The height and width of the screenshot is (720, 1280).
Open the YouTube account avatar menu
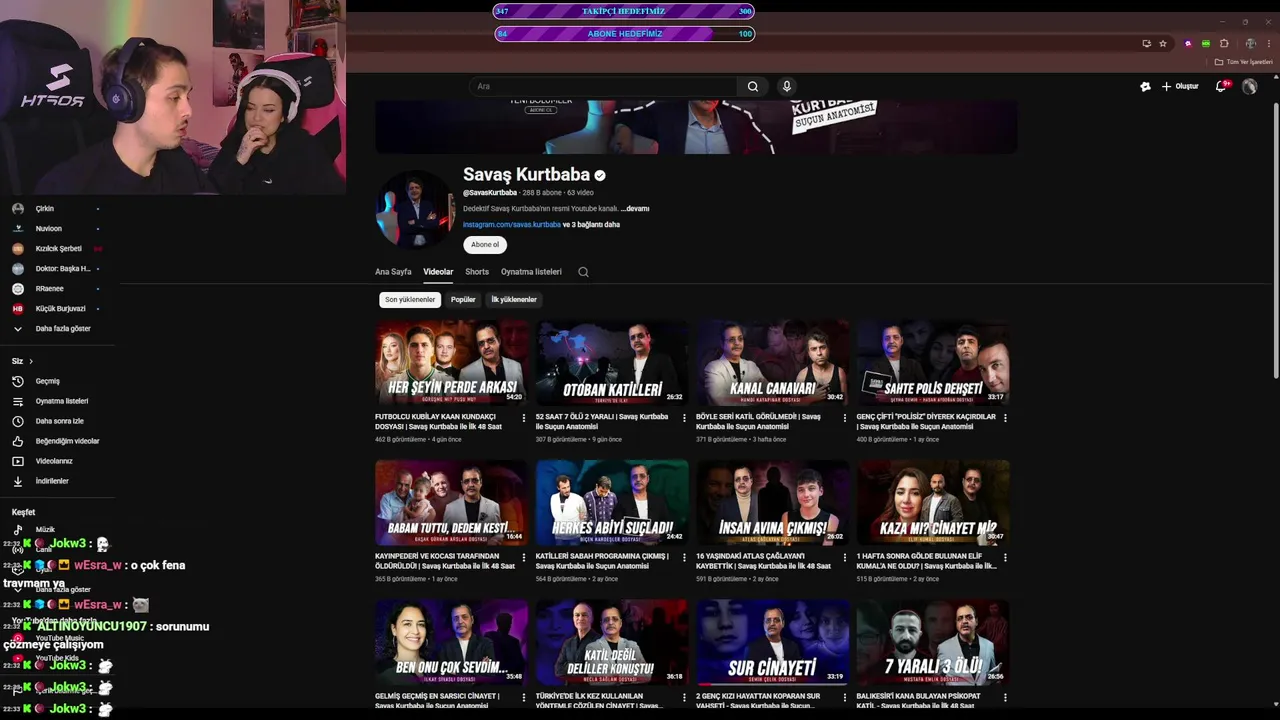click(1249, 86)
